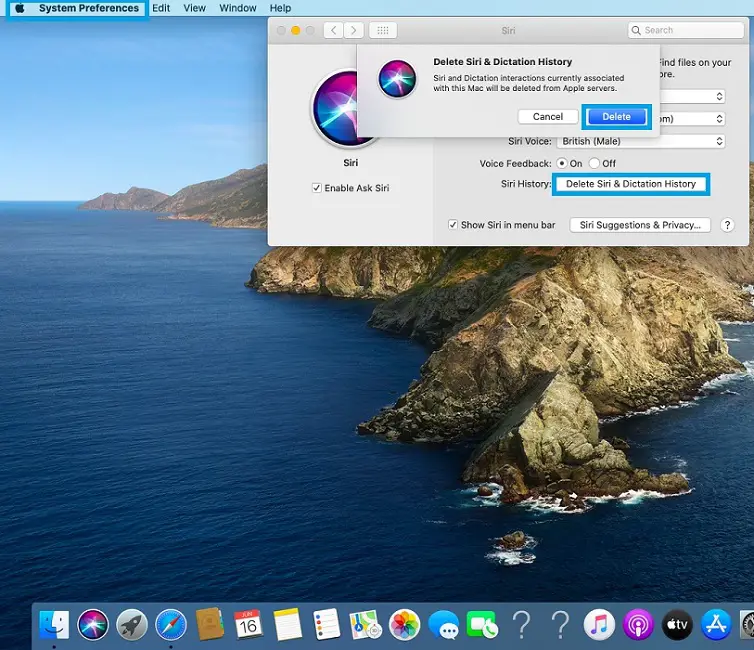The height and width of the screenshot is (650, 754).
Task: Open the Finder icon in the Dock
Action: tap(54, 625)
